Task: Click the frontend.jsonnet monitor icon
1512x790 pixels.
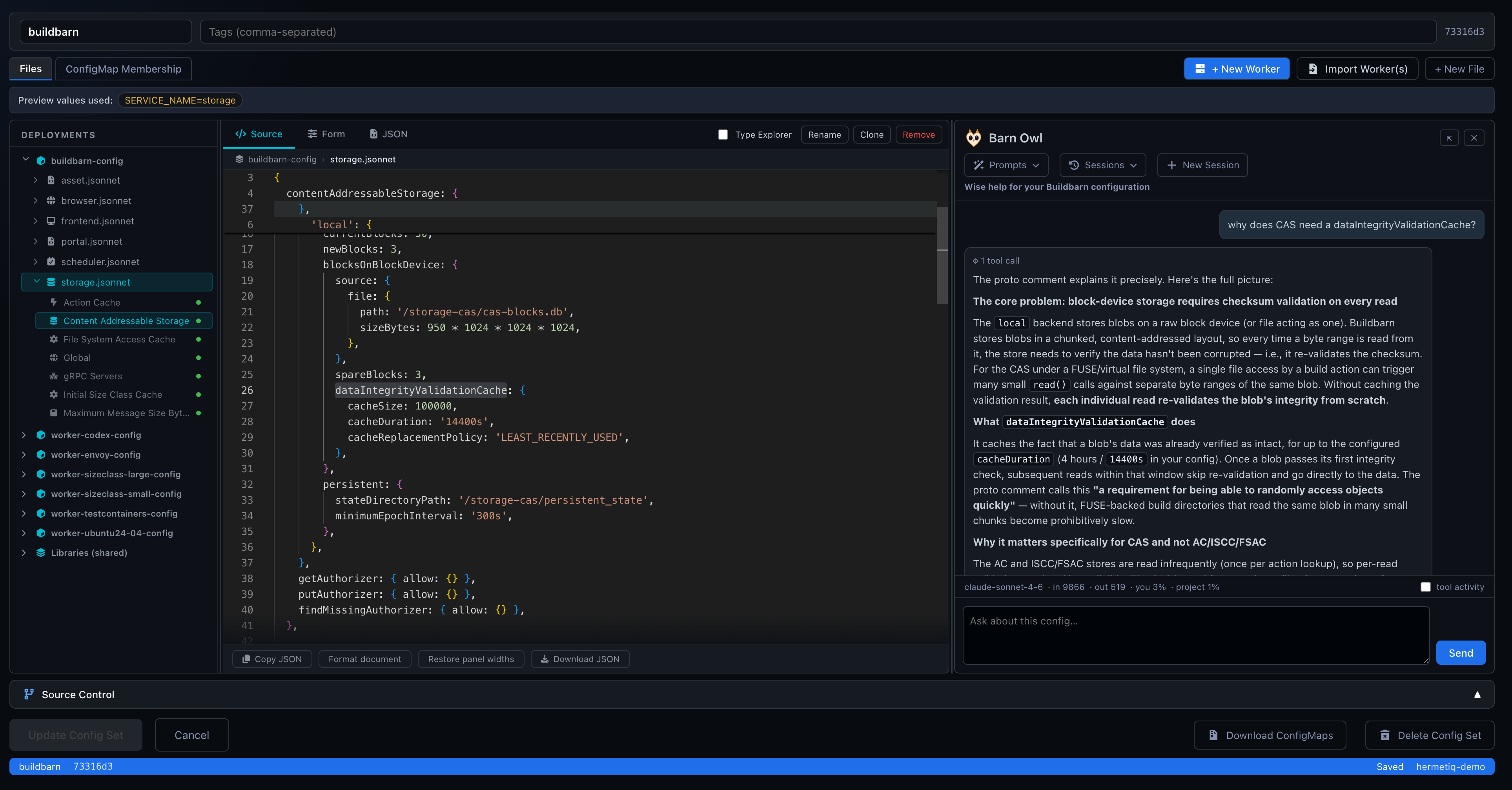Action: [x=51, y=221]
